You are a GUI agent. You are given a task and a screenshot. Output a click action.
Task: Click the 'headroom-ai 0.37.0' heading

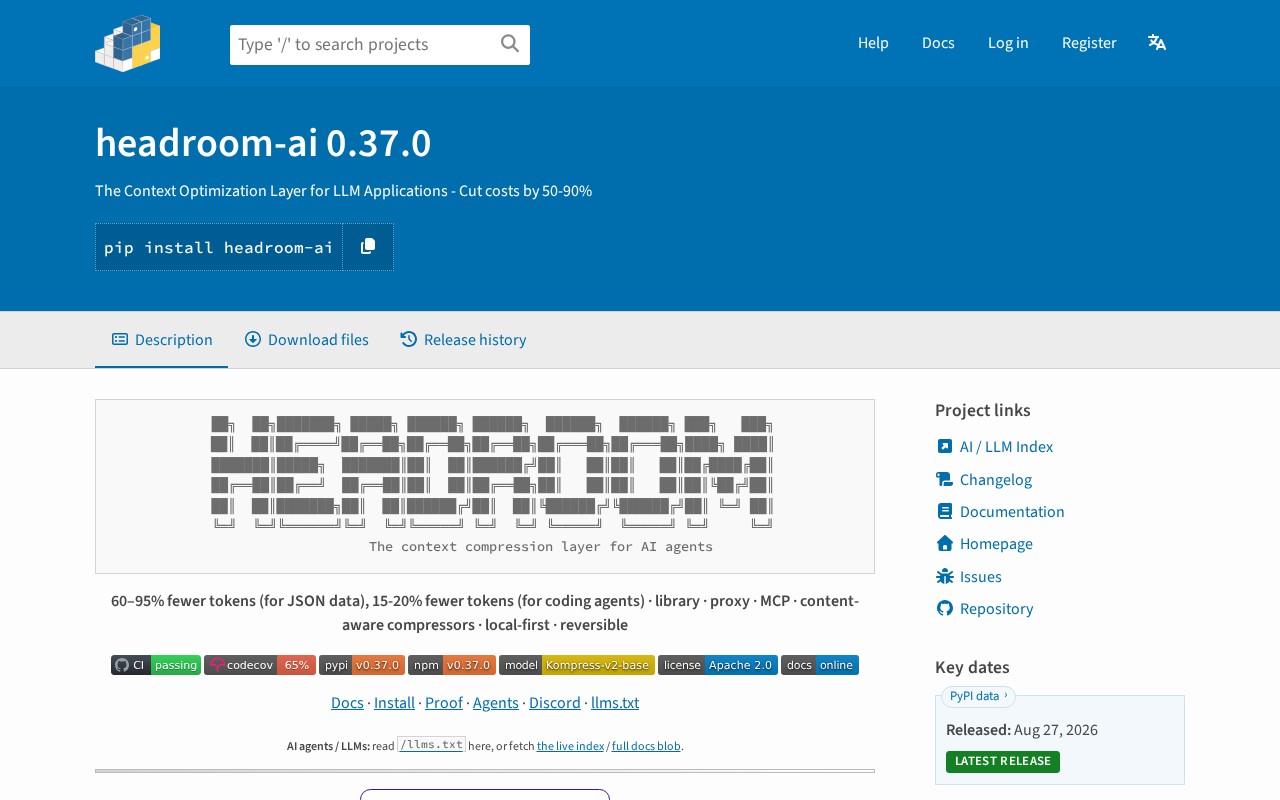point(263,144)
